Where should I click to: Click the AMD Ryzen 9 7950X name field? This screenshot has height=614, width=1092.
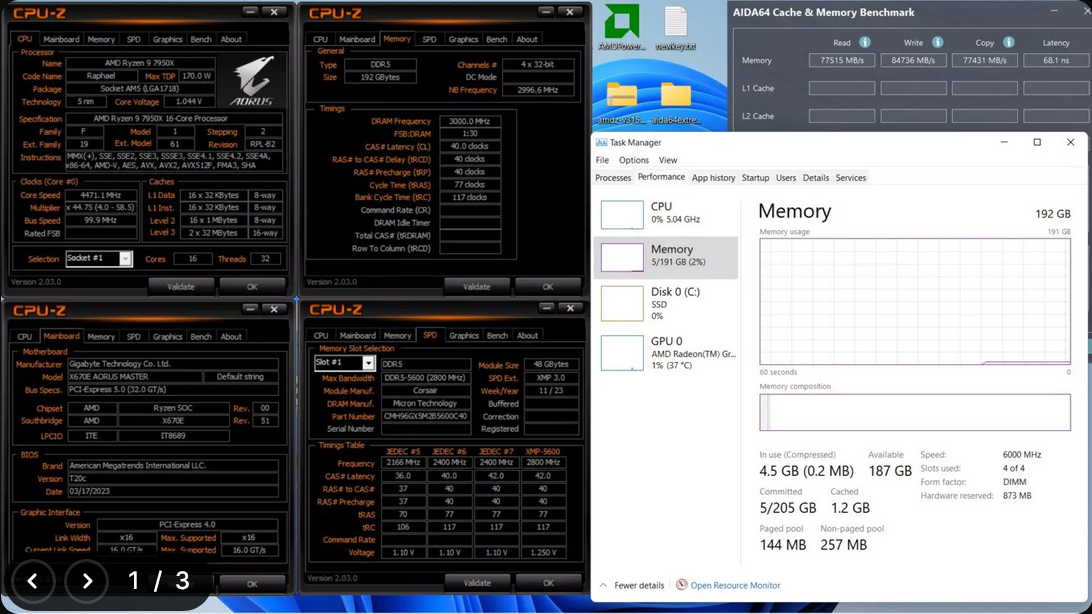point(139,63)
